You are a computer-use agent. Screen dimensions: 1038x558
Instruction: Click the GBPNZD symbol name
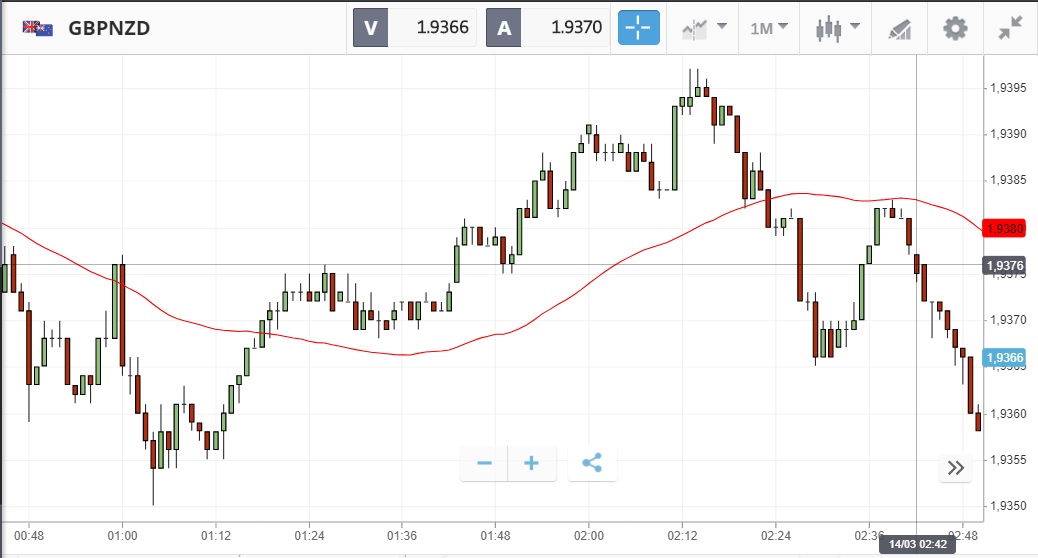[x=109, y=28]
